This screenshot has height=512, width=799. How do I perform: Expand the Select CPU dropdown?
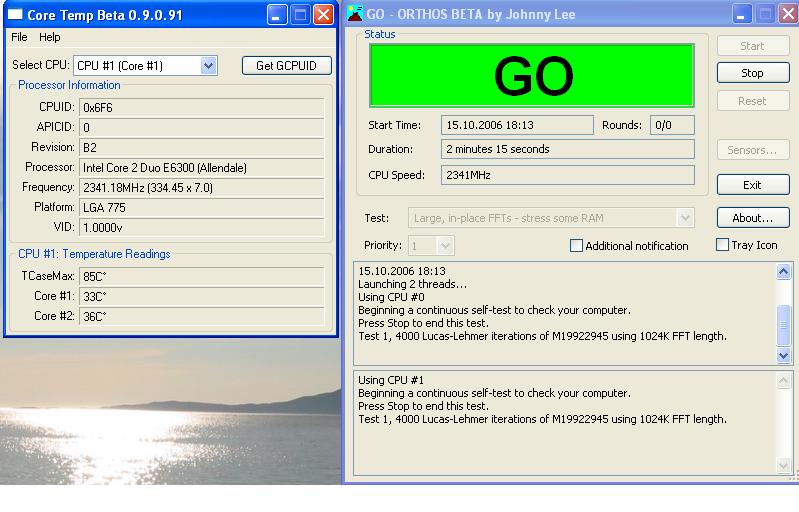pyautogui.click(x=208, y=66)
